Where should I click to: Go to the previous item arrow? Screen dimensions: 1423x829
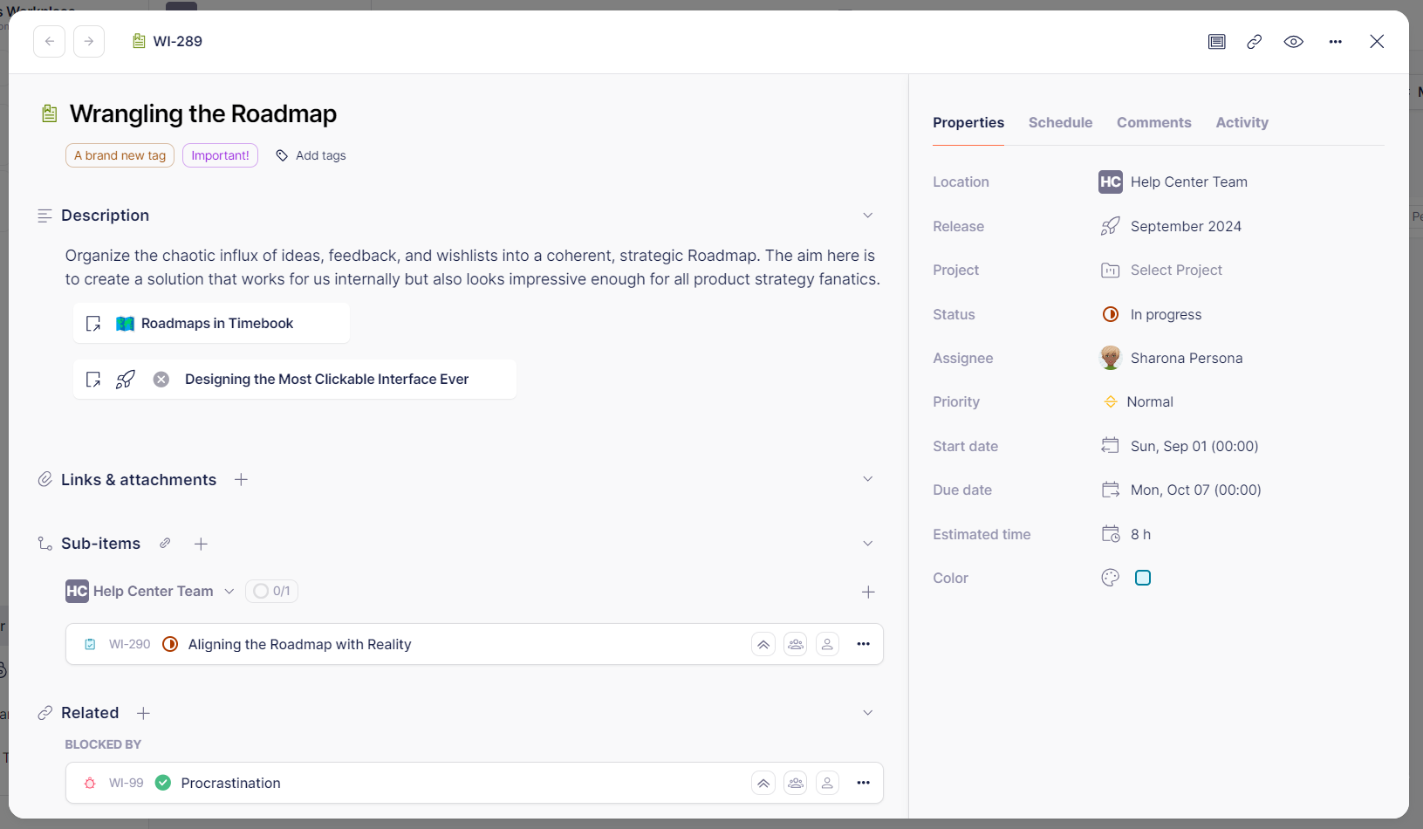[x=49, y=41]
